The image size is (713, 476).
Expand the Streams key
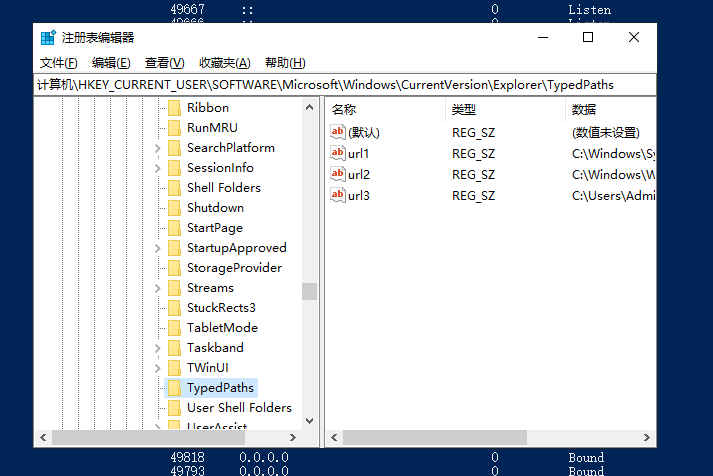157,288
